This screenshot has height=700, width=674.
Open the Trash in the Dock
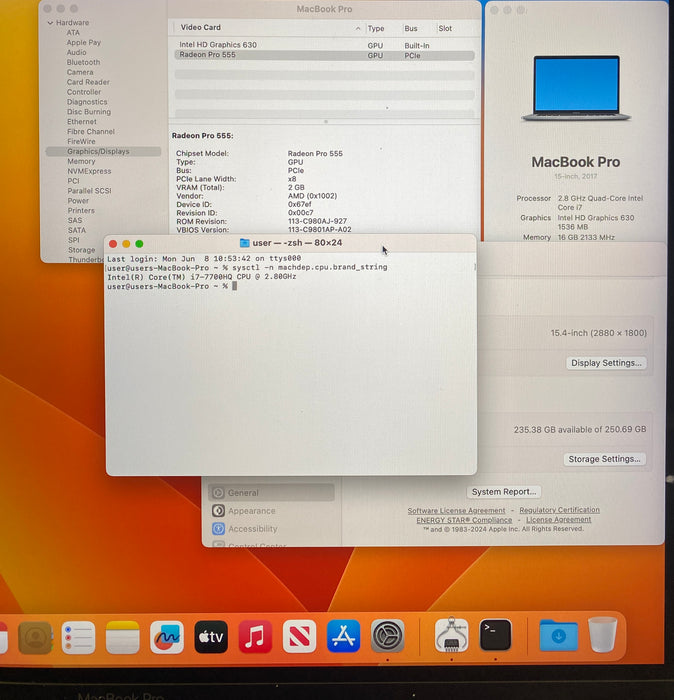(603, 634)
